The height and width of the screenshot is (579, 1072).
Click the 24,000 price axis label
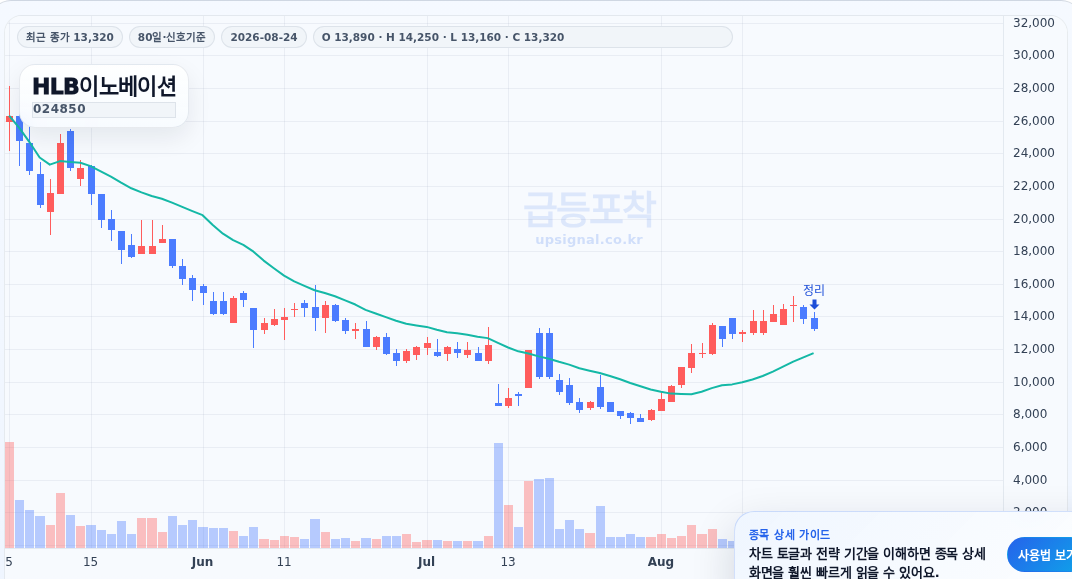coord(1034,152)
